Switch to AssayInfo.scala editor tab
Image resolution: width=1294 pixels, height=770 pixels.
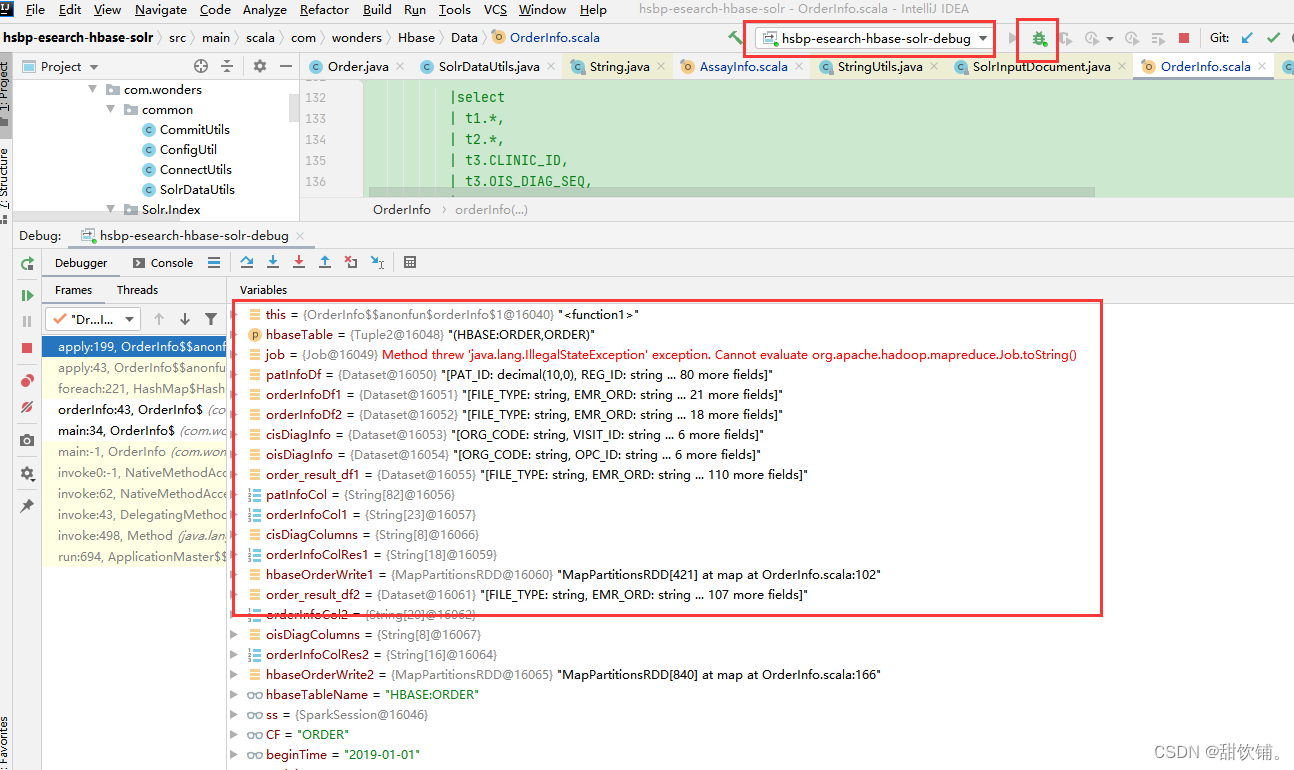click(743, 67)
